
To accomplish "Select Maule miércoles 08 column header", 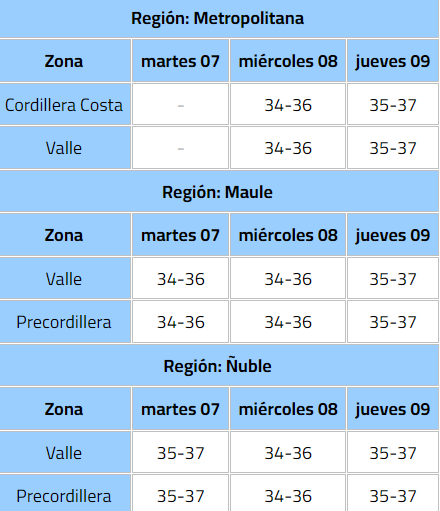I will [x=288, y=235].
